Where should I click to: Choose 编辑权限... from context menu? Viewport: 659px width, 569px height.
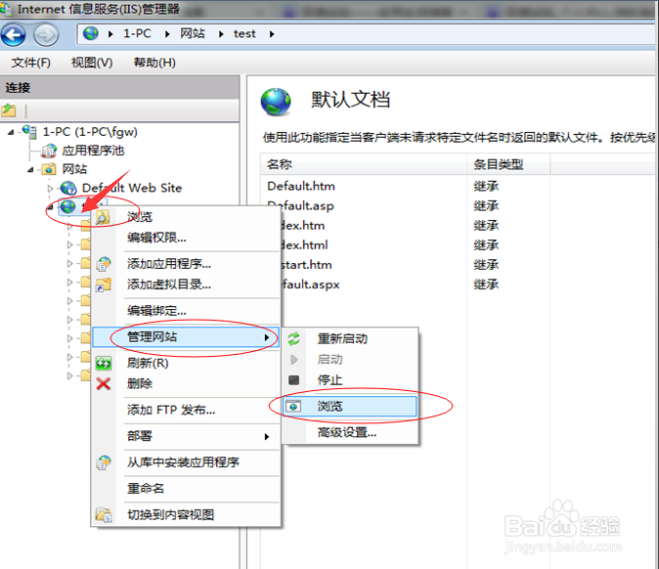[186, 238]
